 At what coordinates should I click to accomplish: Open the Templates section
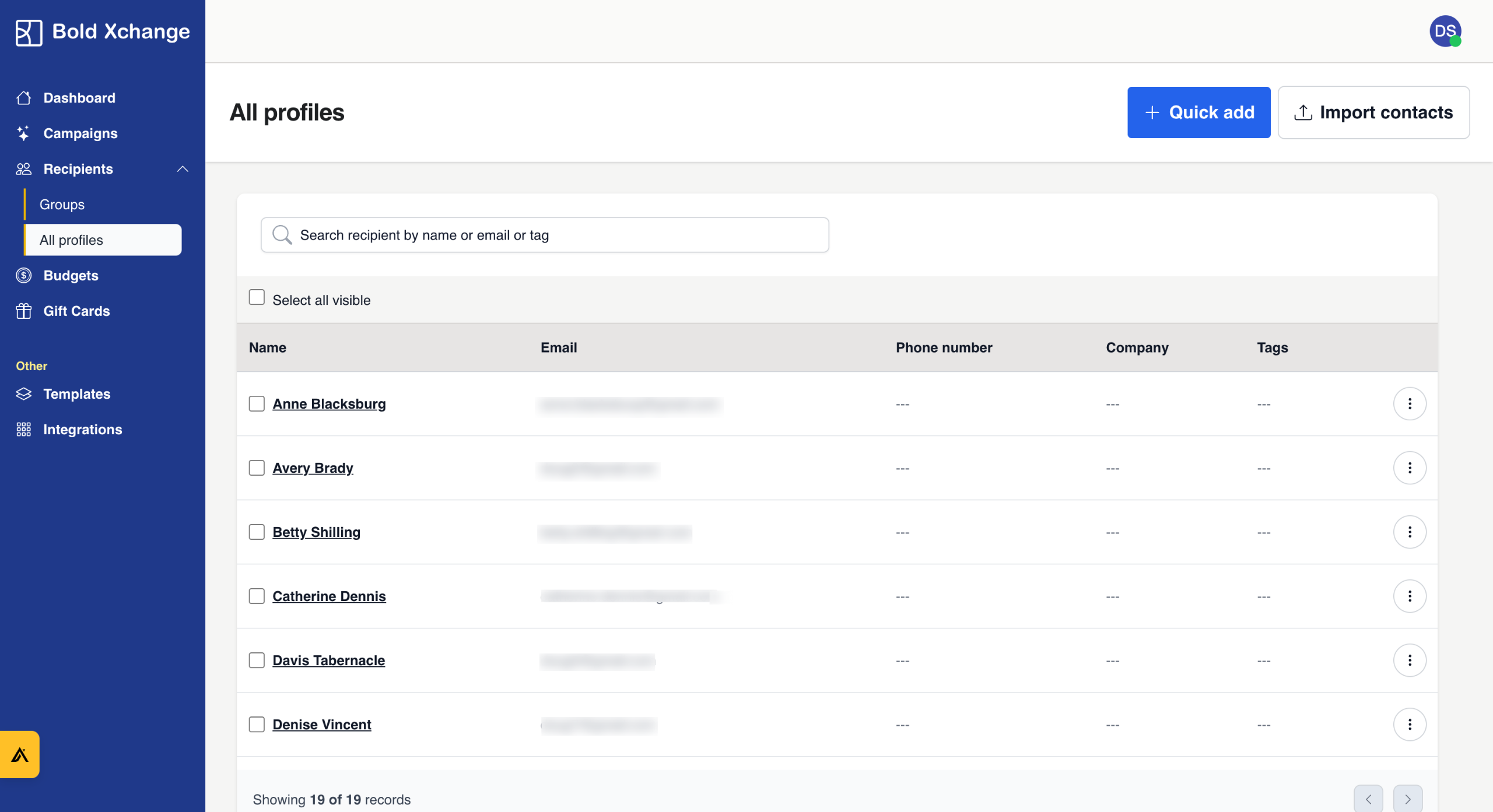[x=76, y=394]
